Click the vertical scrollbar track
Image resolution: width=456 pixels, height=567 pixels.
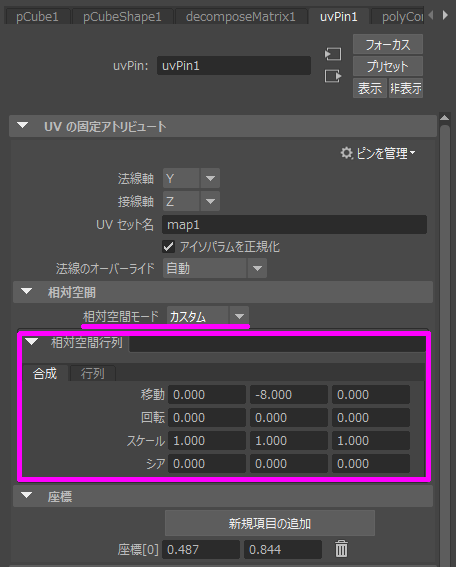(445, 344)
